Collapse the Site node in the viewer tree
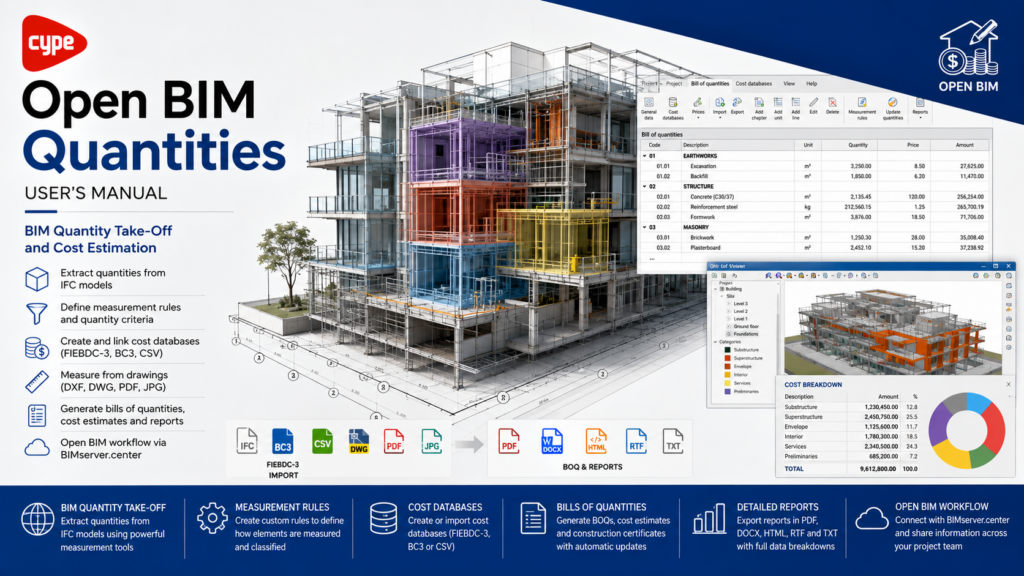This screenshot has height=576, width=1024. pos(722,296)
